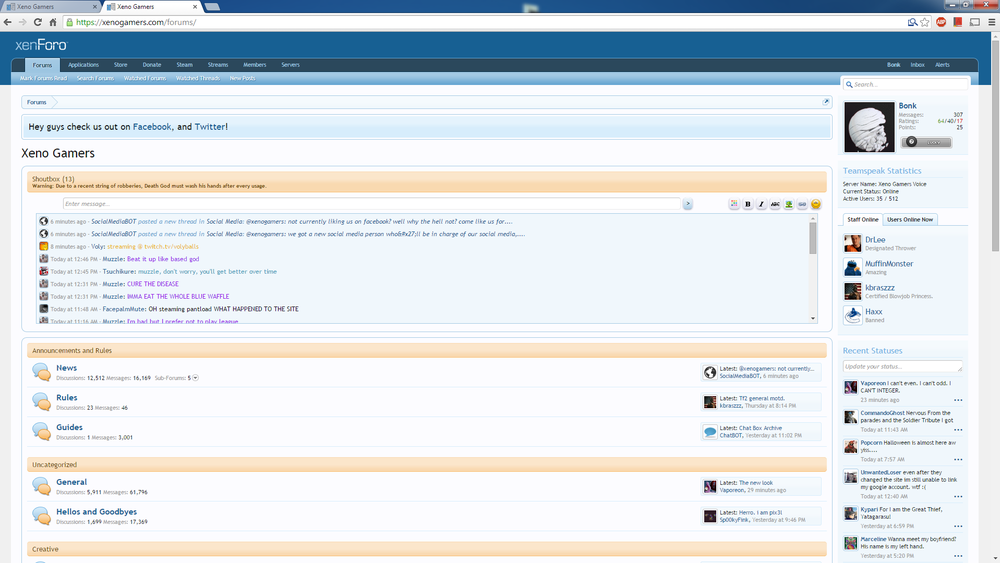
Task: Open the Hellos and Goodbyes forum
Action: pyautogui.click(x=96, y=511)
